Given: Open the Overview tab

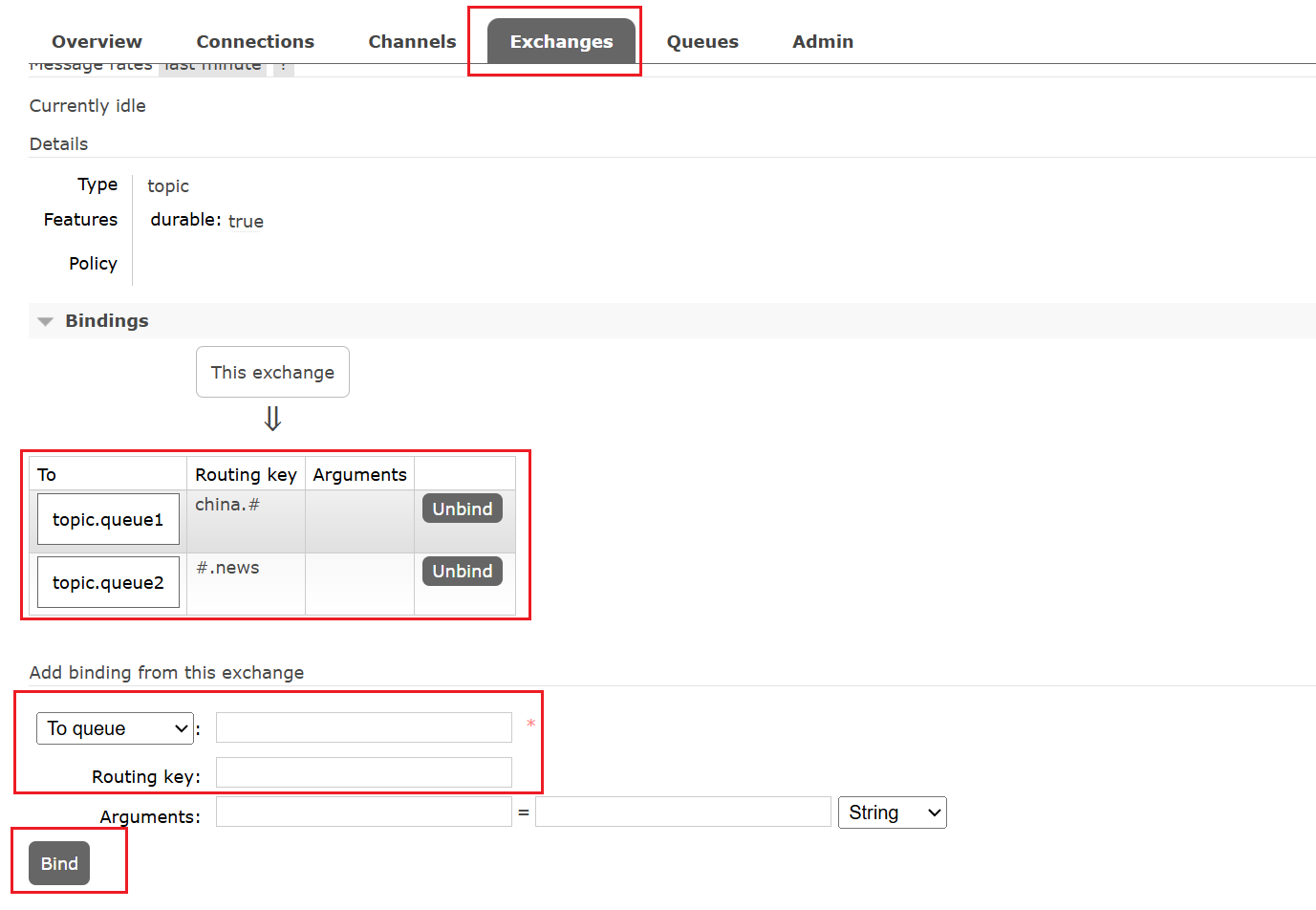Looking at the screenshot, I should [97, 41].
